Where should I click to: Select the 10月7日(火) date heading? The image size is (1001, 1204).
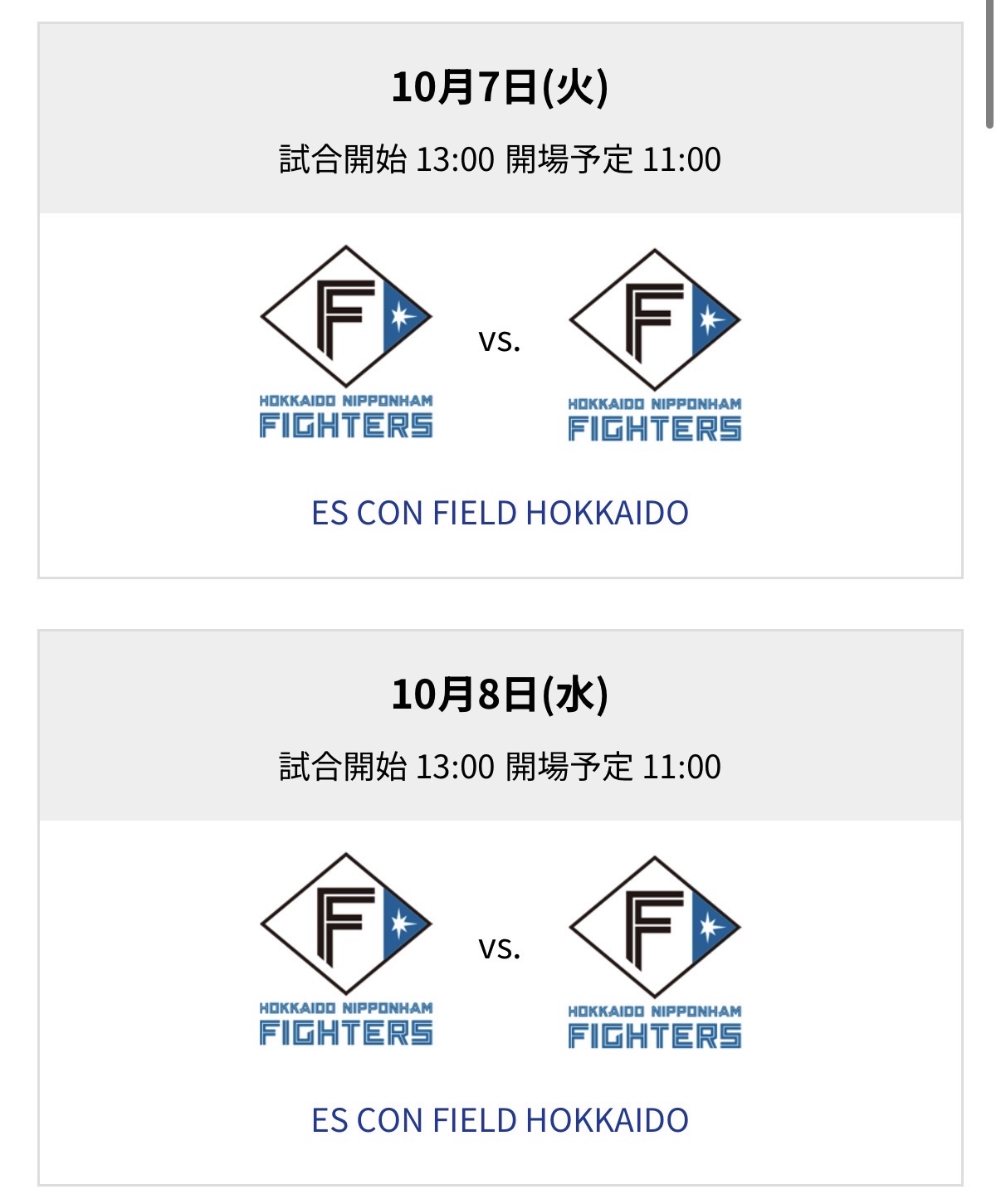coord(500,87)
